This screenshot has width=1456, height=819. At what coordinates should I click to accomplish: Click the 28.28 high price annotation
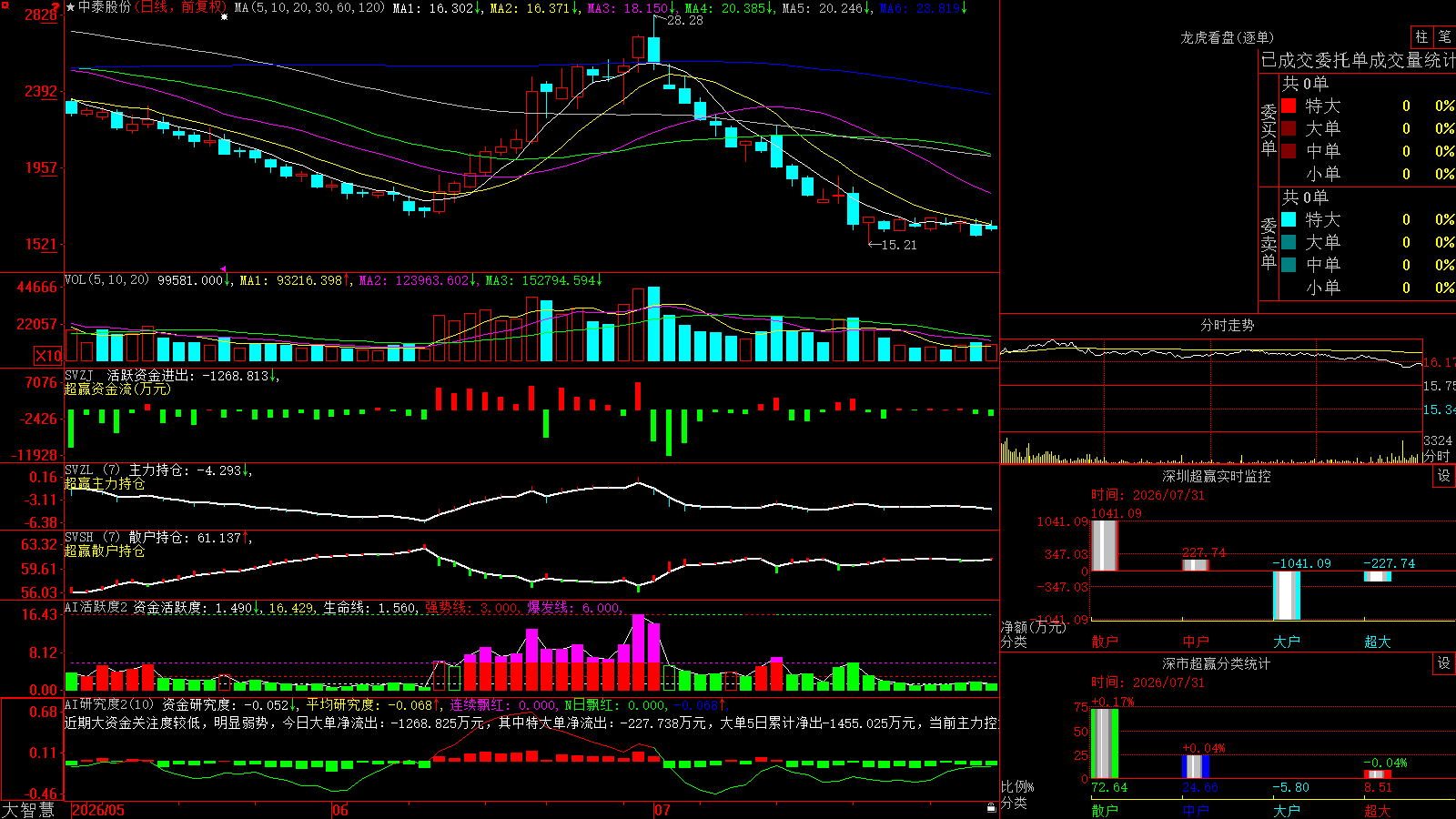pyautogui.click(x=685, y=20)
